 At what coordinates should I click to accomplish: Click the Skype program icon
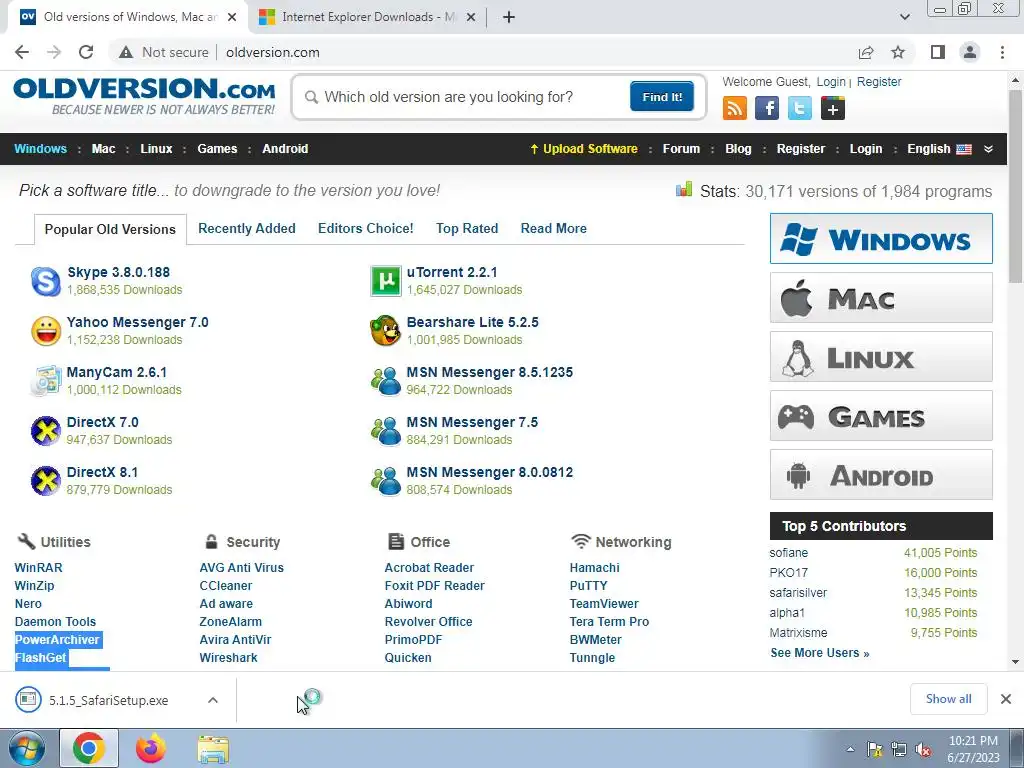click(46, 281)
